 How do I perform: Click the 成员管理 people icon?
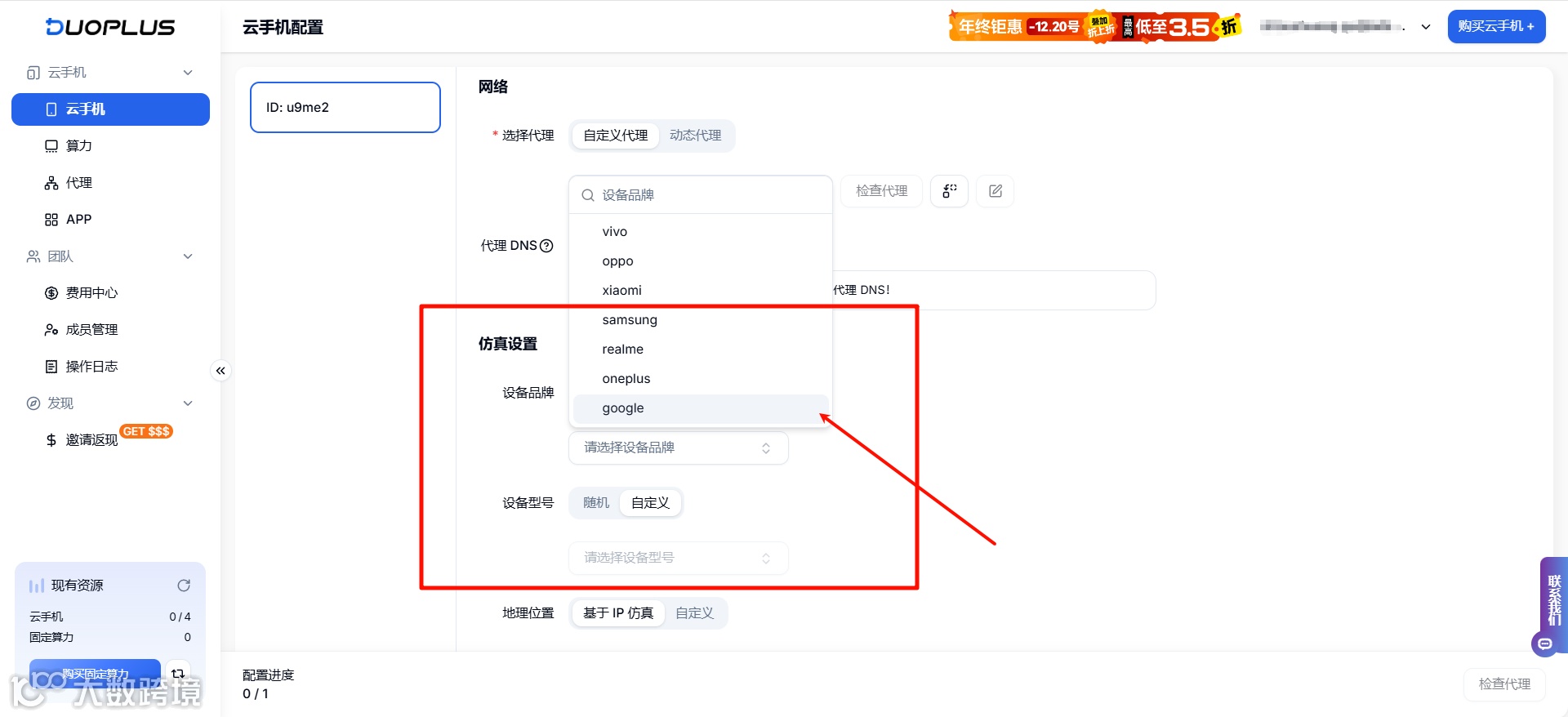(x=51, y=330)
